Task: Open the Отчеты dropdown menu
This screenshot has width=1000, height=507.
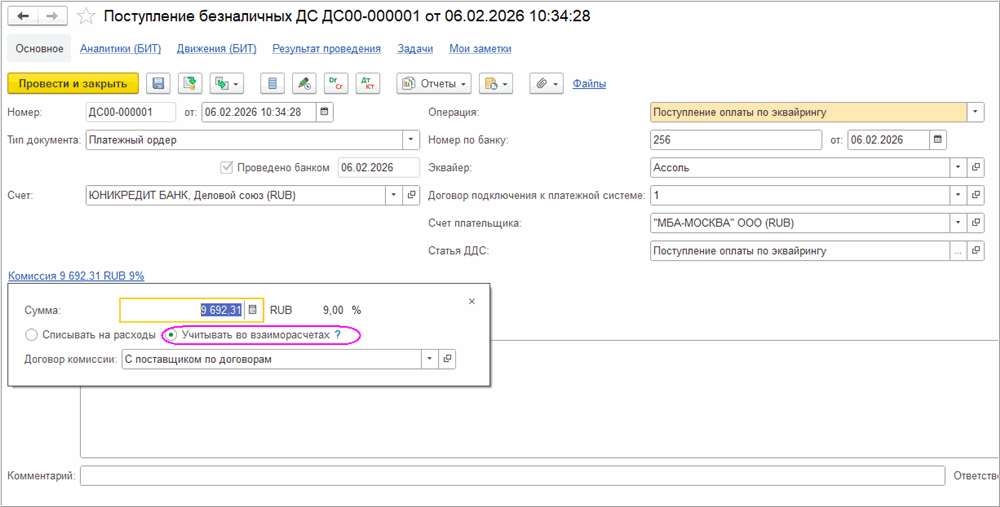Action: click(434, 84)
